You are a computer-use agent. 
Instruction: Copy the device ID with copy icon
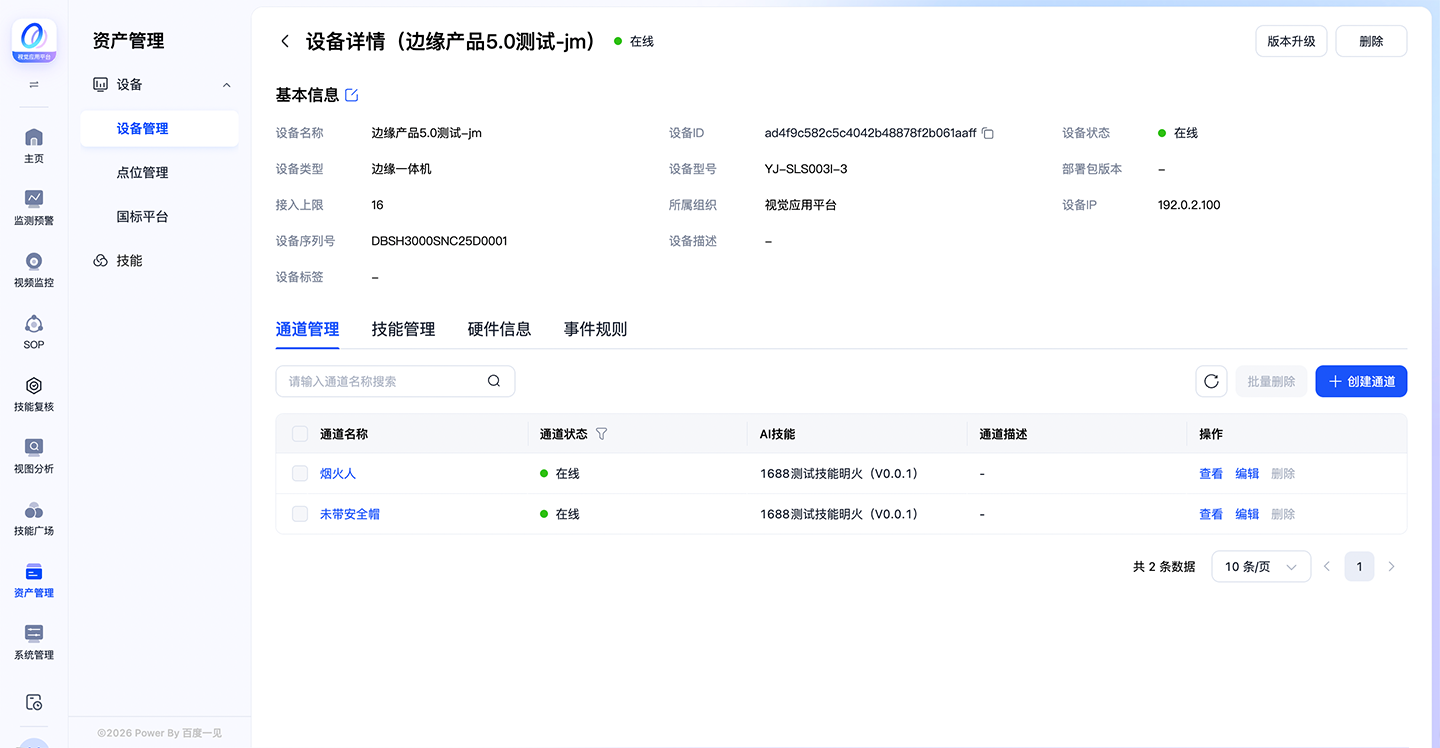[988, 133]
